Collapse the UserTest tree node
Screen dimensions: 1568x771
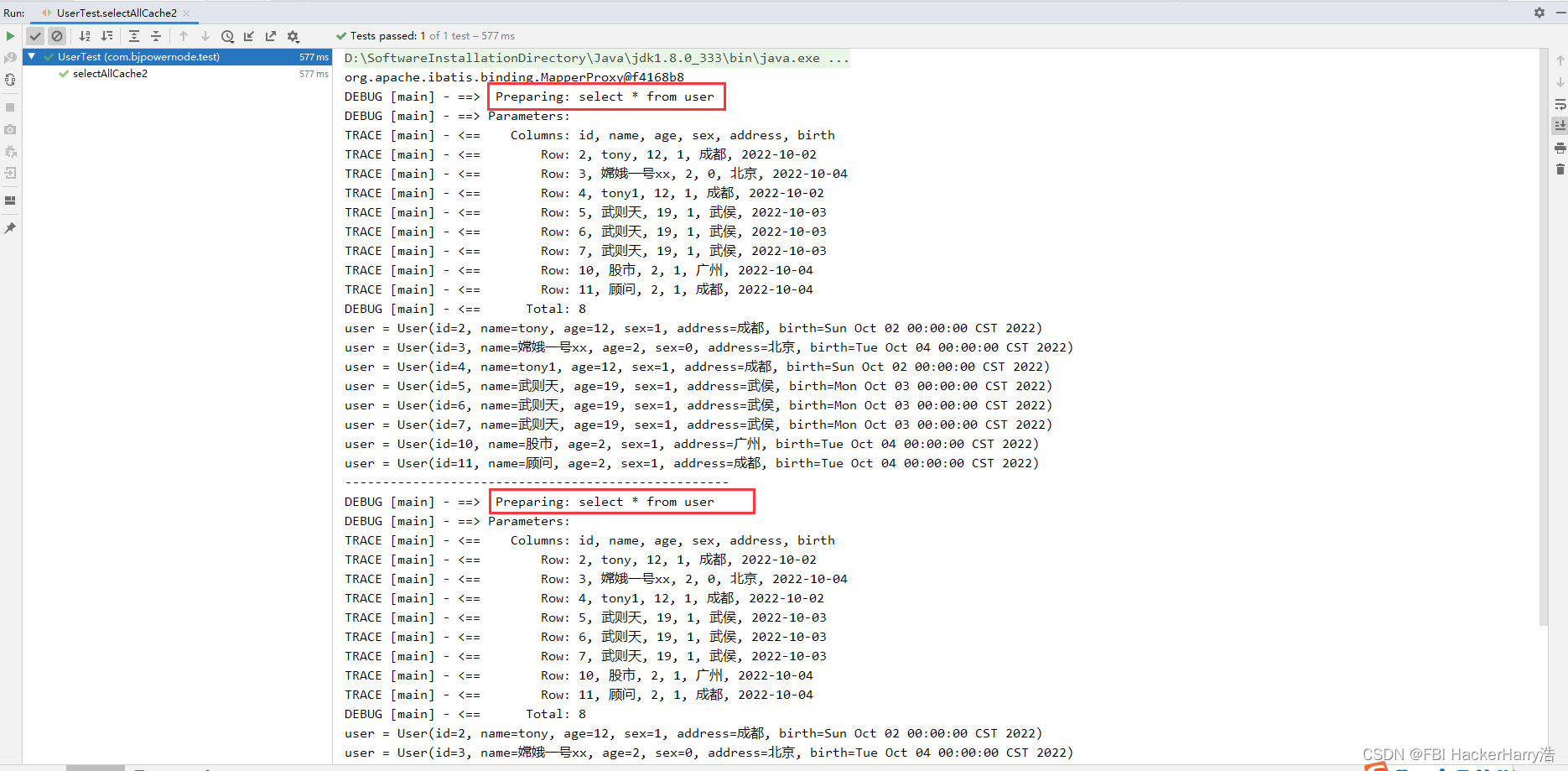(31, 56)
